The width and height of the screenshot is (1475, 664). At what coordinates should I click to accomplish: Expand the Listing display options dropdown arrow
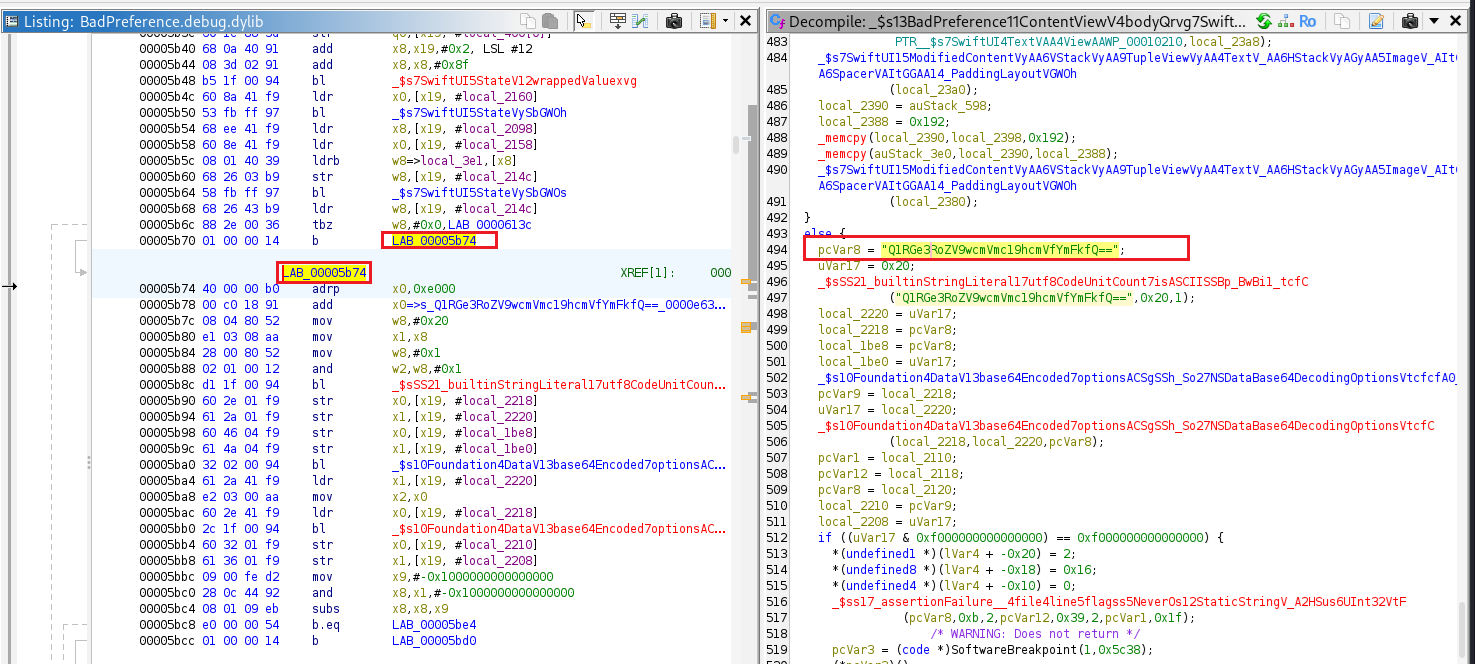click(725, 20)
